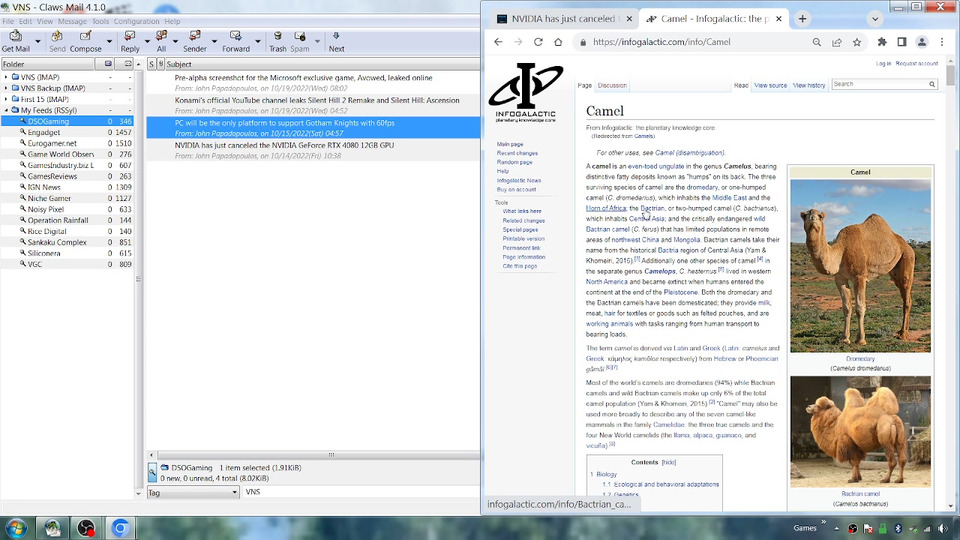Open Spam dropdown arrow

pos(317,42)
